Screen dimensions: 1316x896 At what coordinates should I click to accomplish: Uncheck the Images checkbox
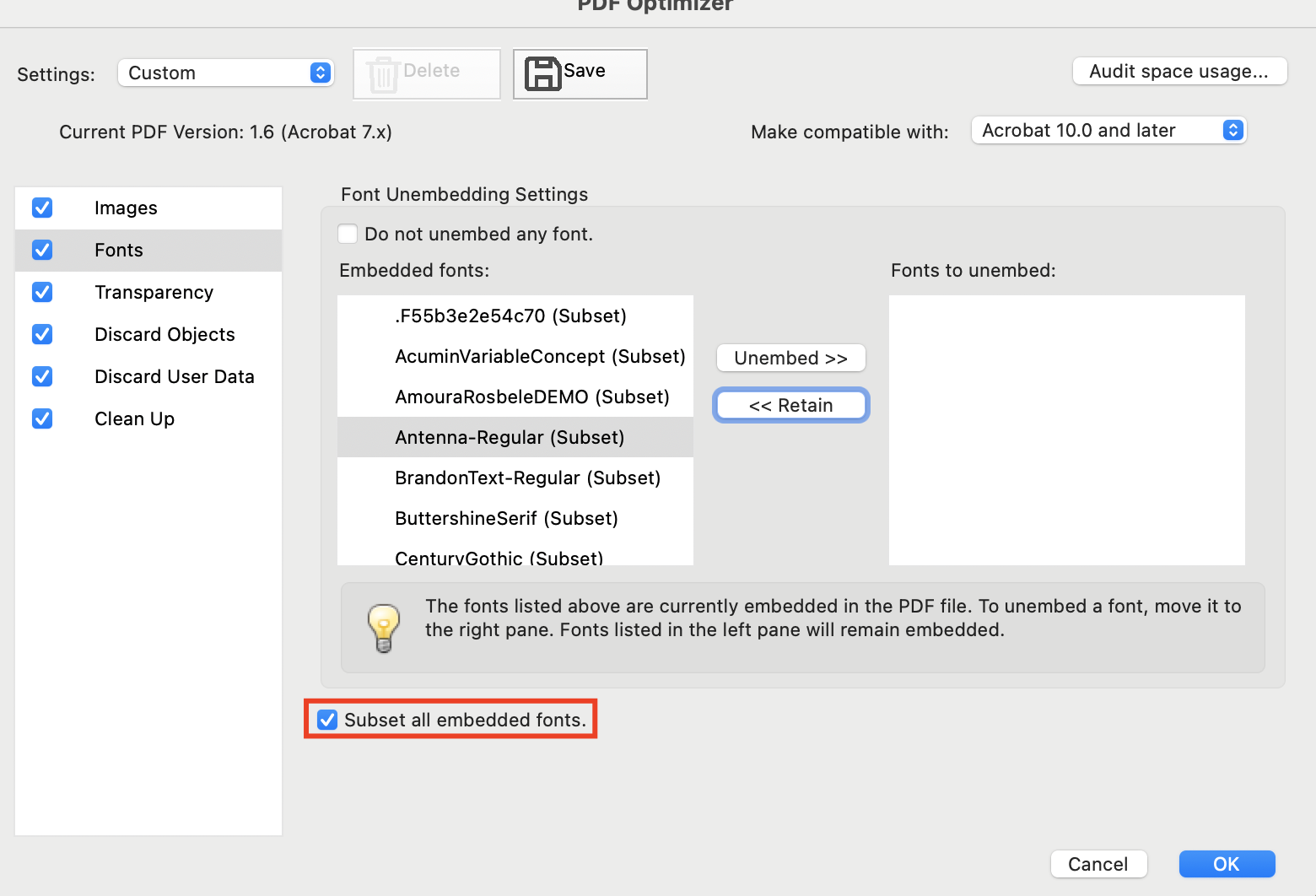pyautogui.click(x=42, y=208)
